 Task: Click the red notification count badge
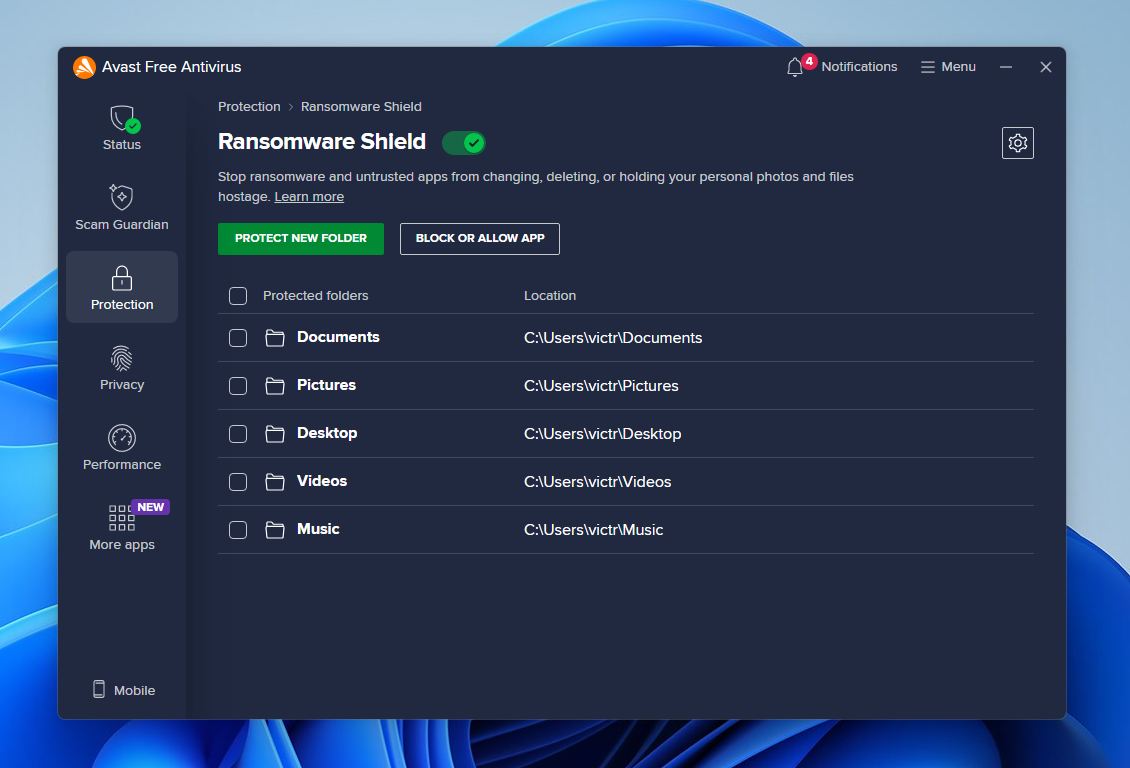[809, 61]
